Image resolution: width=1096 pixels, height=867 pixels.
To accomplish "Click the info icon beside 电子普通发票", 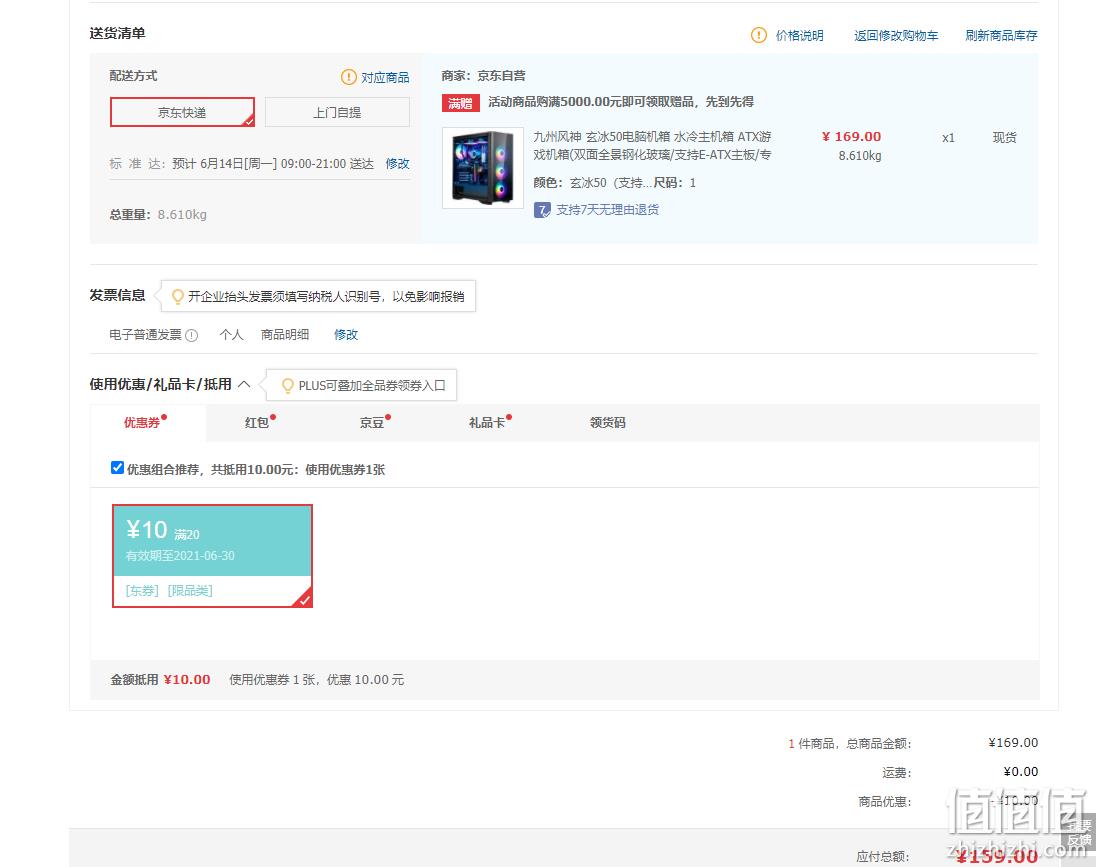I will pyautogui.click(x=192, y=335).
